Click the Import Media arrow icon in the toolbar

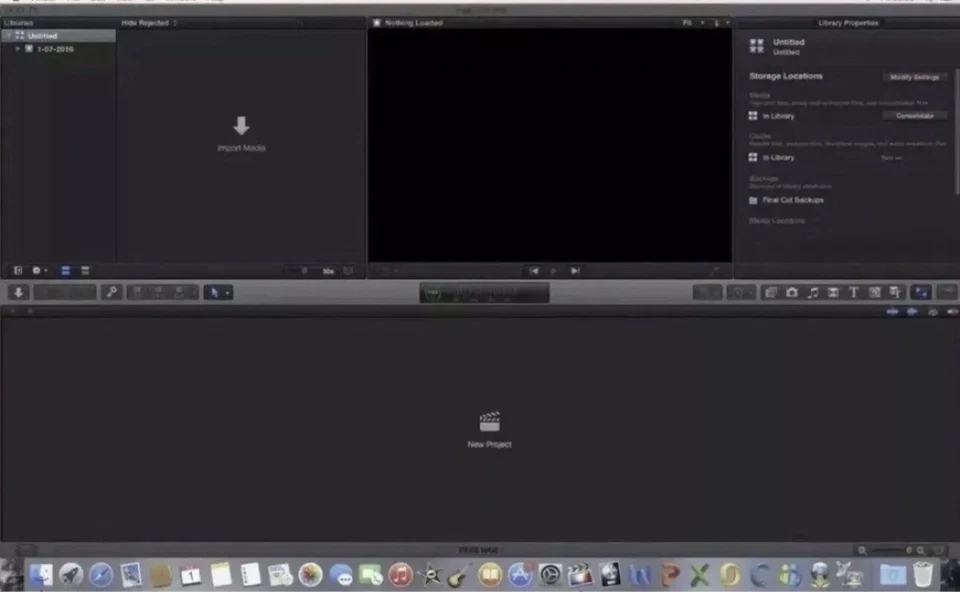18,292
